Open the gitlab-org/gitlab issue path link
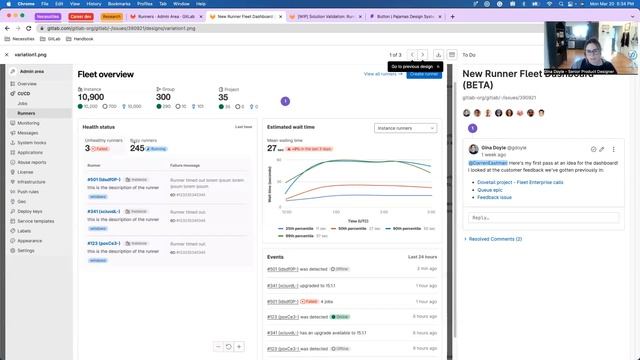Image resolution: width=640 pixels, height=360 pixels. coord(499,98)
